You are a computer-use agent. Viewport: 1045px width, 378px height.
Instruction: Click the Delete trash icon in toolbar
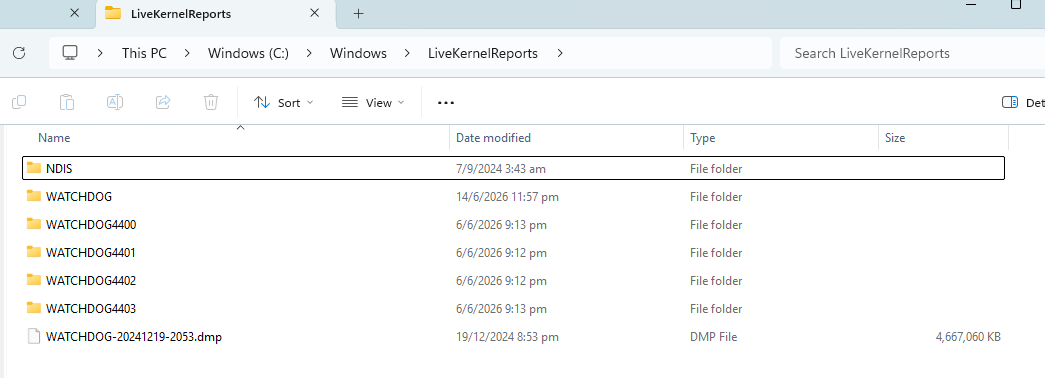[x=211, y=102]
